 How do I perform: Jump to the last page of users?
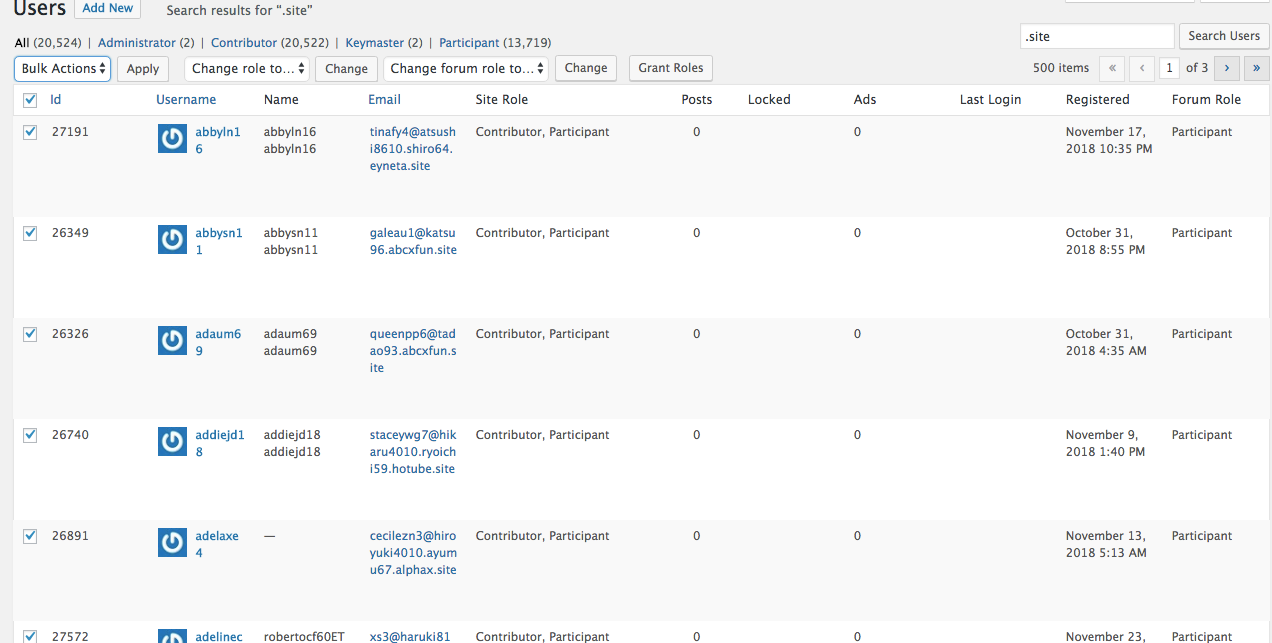pos(1256,68)
